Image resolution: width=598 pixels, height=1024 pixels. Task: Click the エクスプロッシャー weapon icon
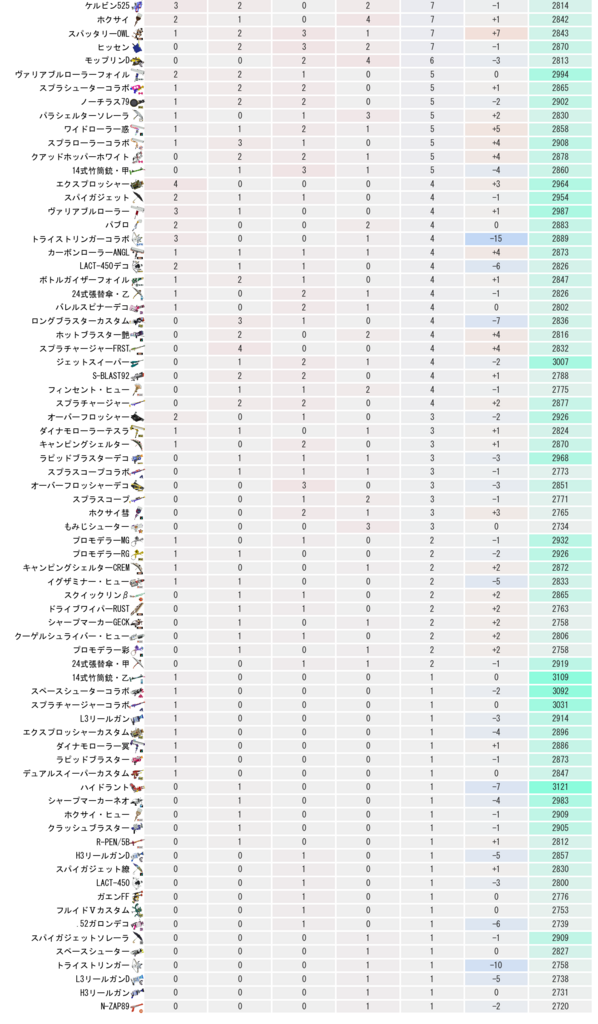(138, 185)
